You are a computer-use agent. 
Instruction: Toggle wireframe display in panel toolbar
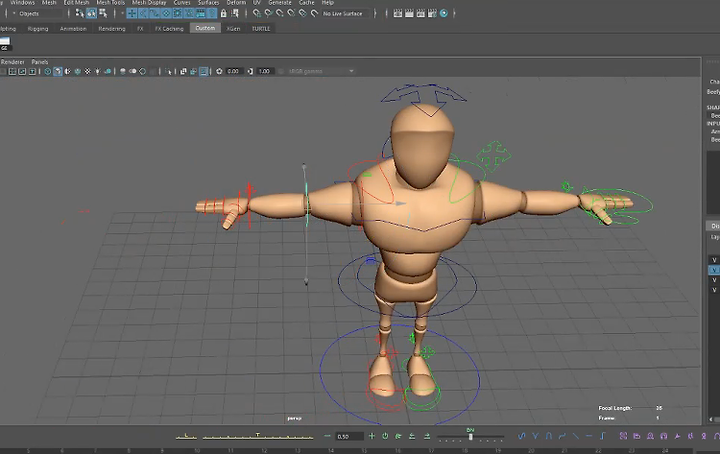pos(47,71)
